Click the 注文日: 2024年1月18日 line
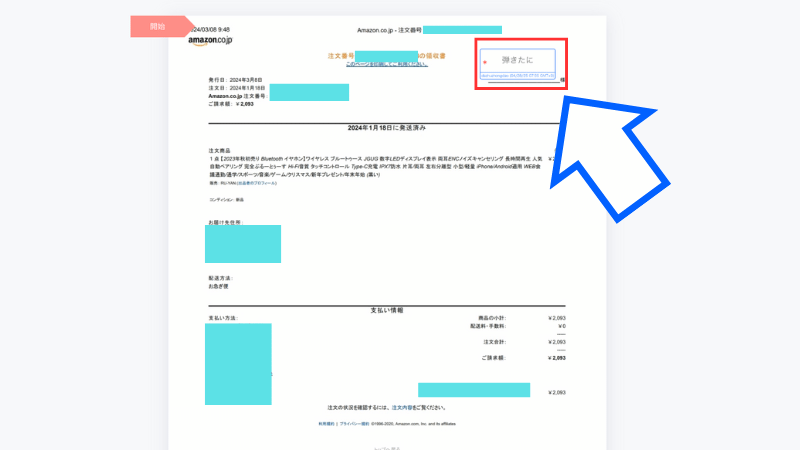800x450 pixels. (x=237, y=88)
